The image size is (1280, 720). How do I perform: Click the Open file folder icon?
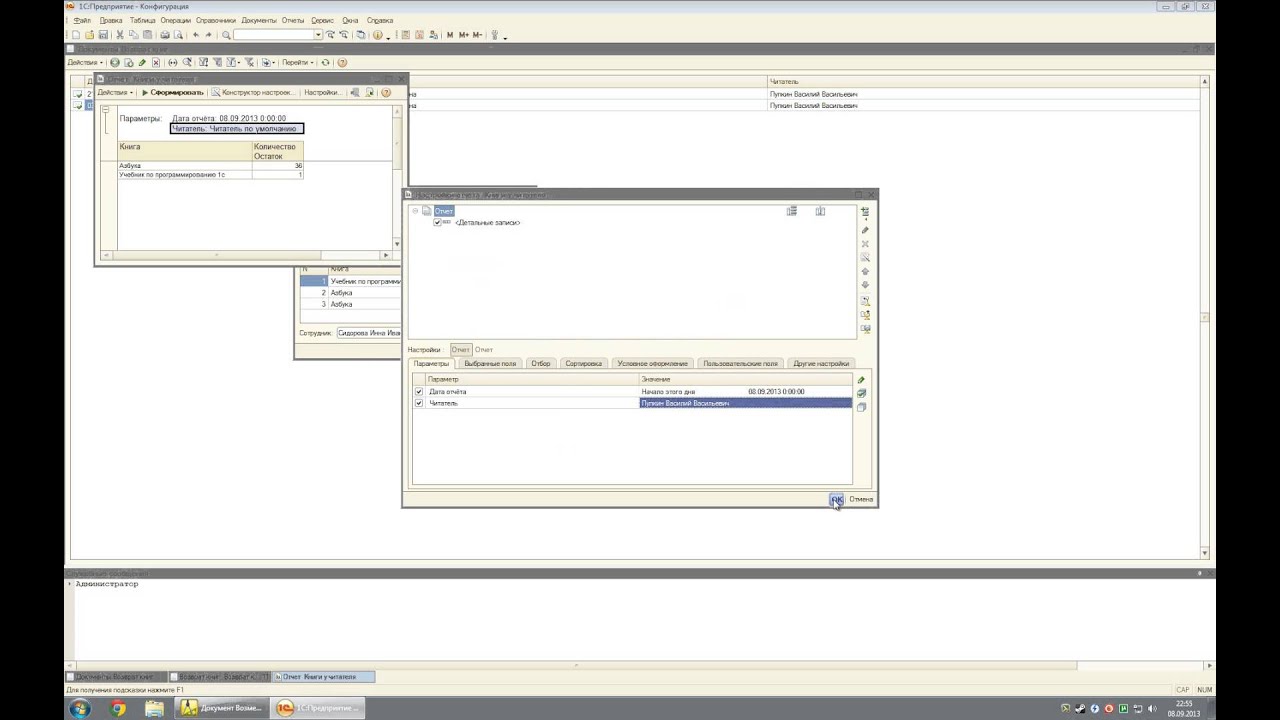click(89, 35)
